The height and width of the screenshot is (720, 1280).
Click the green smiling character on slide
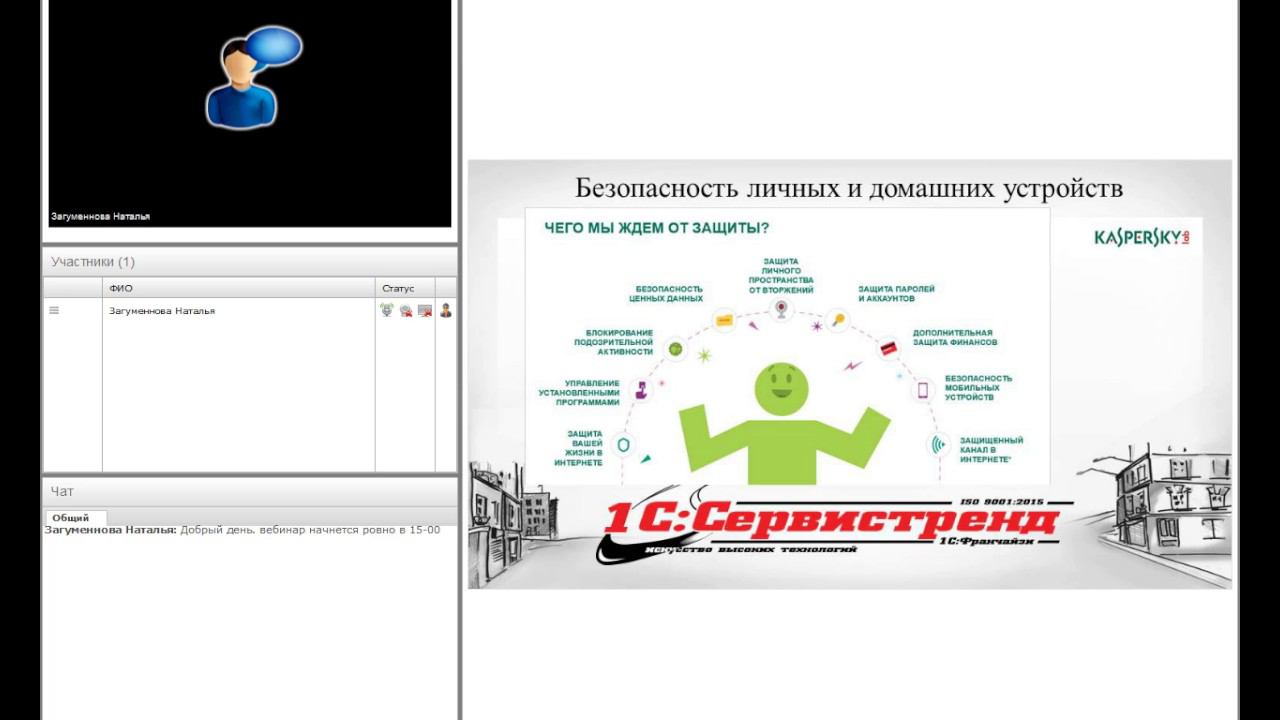click(784, 423)
